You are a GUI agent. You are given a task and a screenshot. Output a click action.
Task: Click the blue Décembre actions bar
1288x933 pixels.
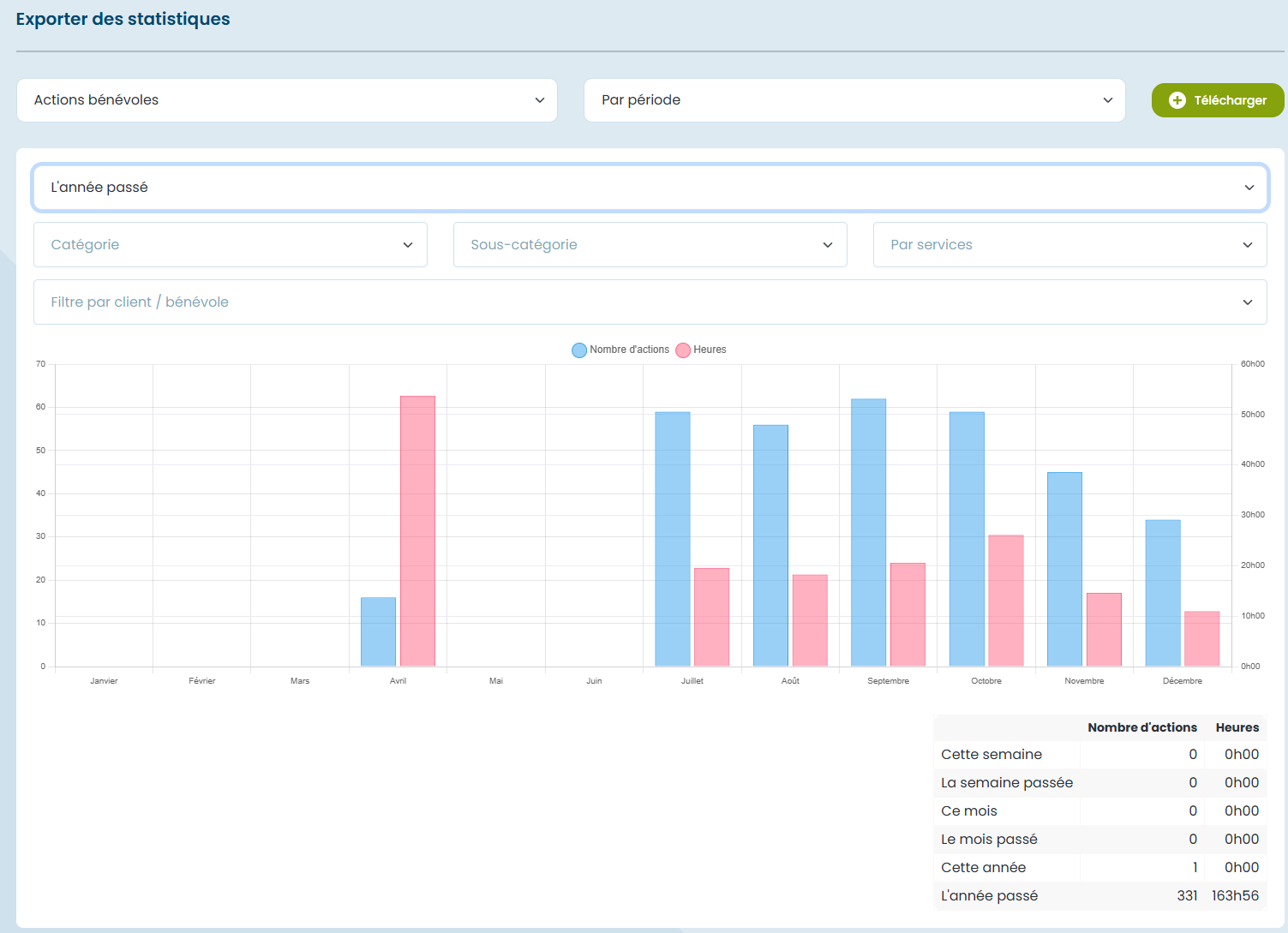pos(1162,593)
